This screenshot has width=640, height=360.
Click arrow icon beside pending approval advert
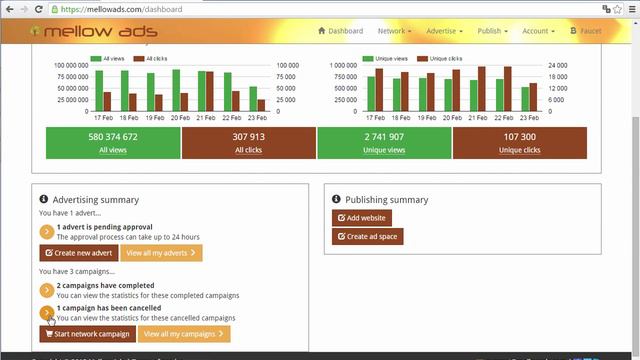[47, 232]
